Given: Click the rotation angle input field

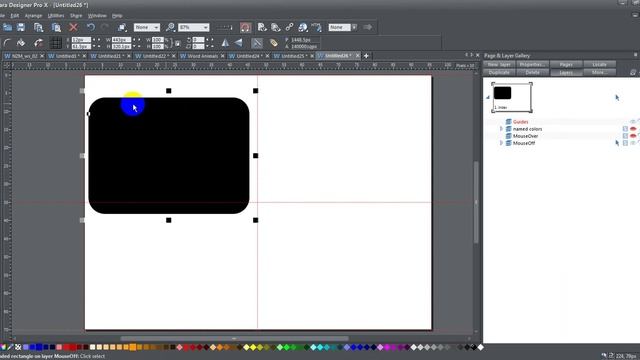Looking at the screenshot, I should point(198,40).
